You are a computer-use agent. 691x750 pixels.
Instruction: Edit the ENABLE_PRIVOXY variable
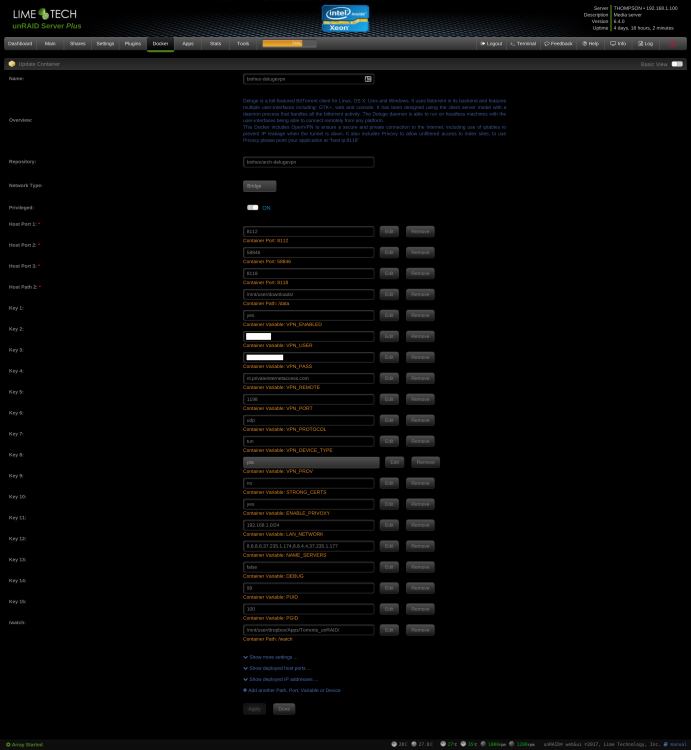[x=389, y=504]
